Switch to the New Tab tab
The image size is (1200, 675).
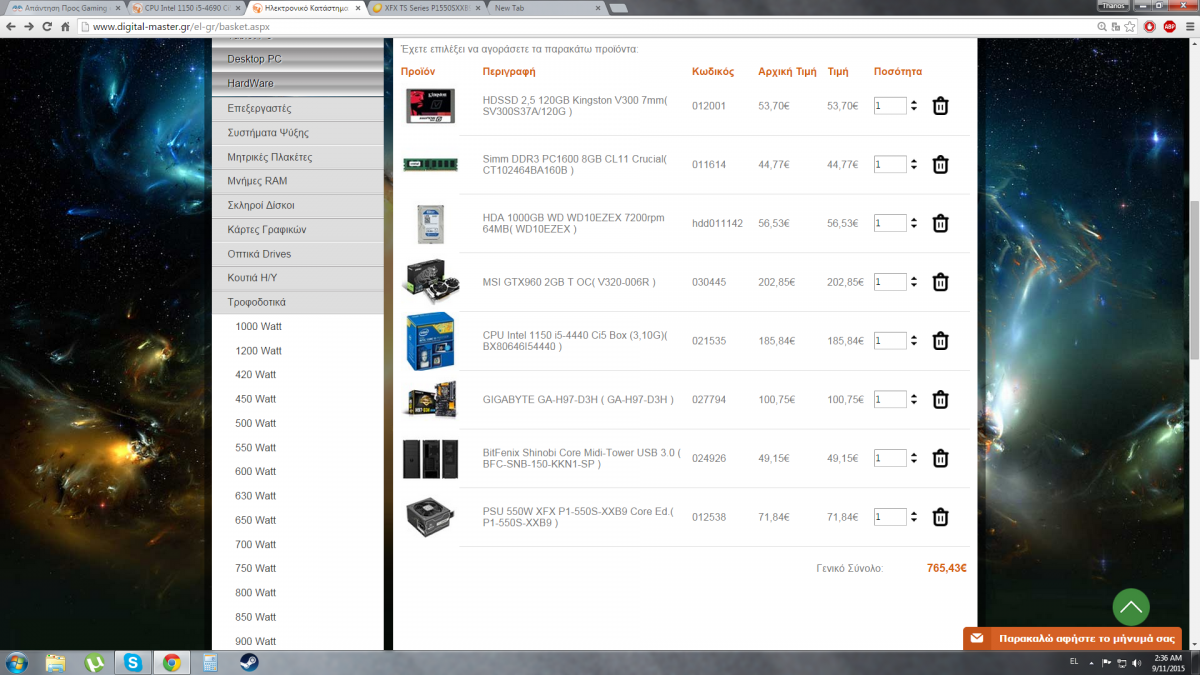(x=545, y=8)
